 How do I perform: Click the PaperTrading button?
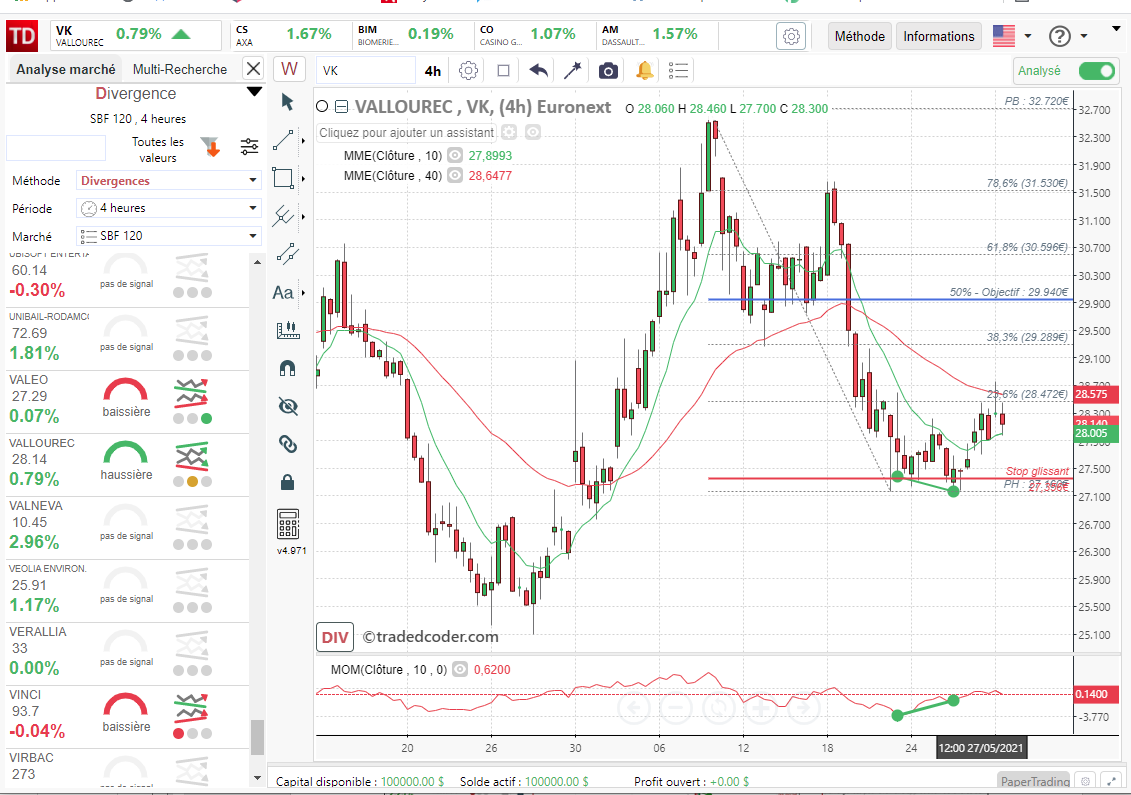pyautogui.click(x=1035, y=781)
